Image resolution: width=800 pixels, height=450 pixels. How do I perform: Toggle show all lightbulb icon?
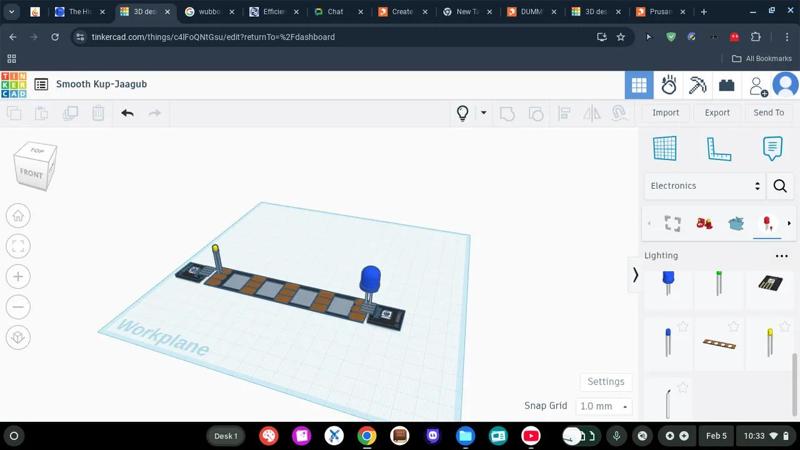[462, 113]
